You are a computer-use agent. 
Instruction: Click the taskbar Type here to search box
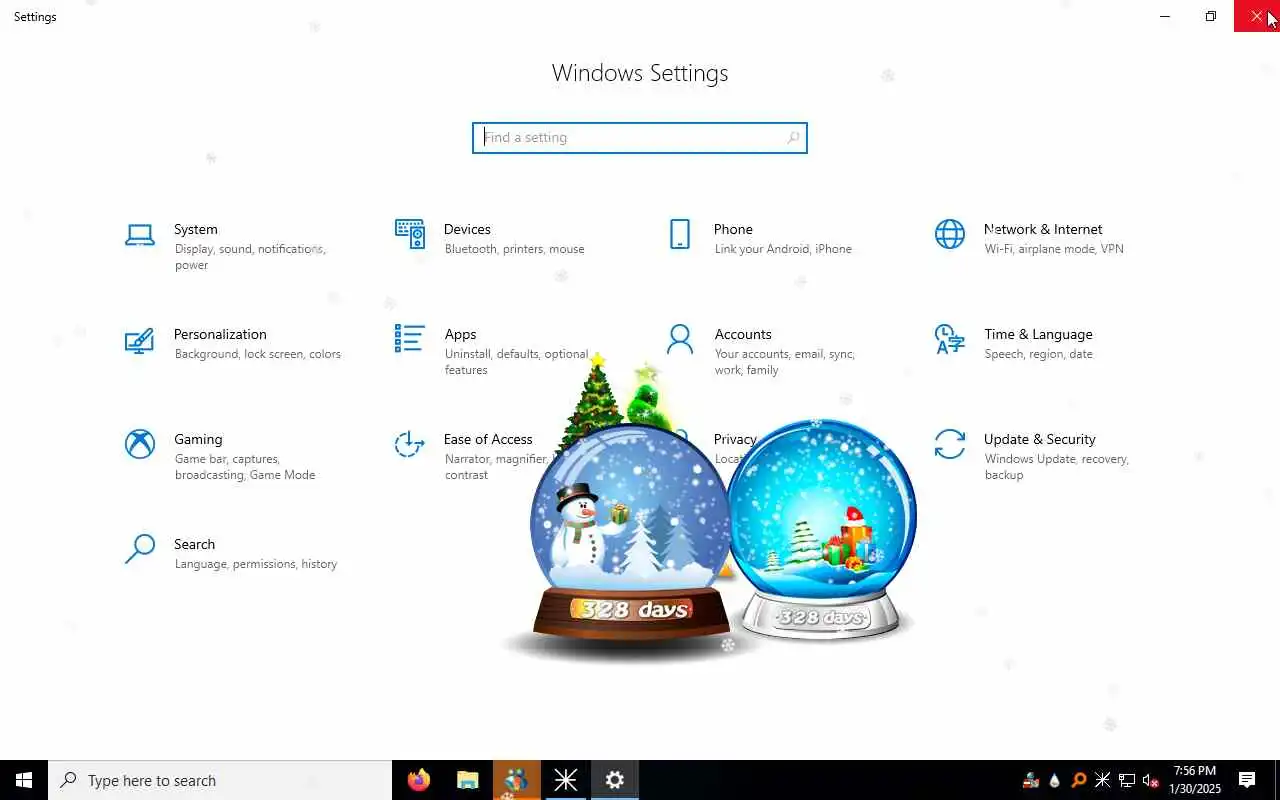point(220,780)
